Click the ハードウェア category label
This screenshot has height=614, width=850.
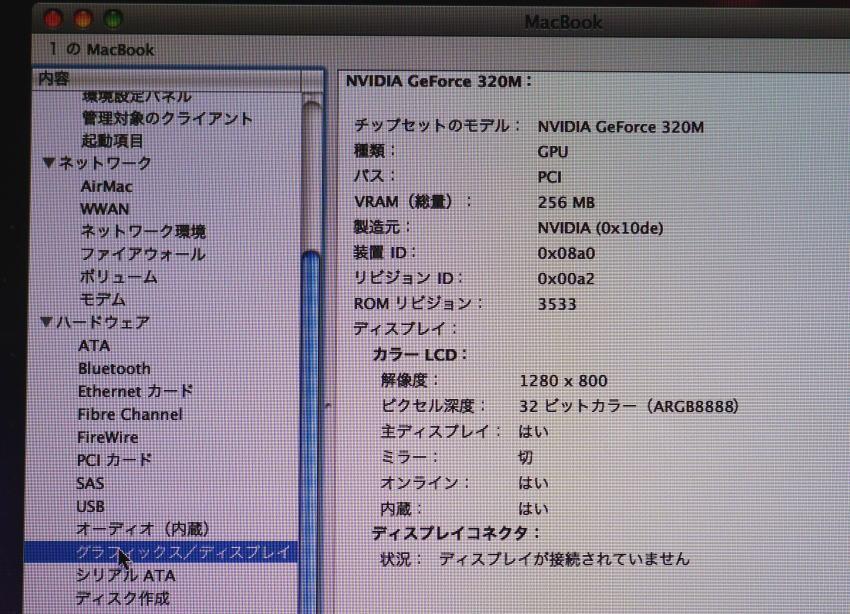pyautogui.click(x=103, y=322)
